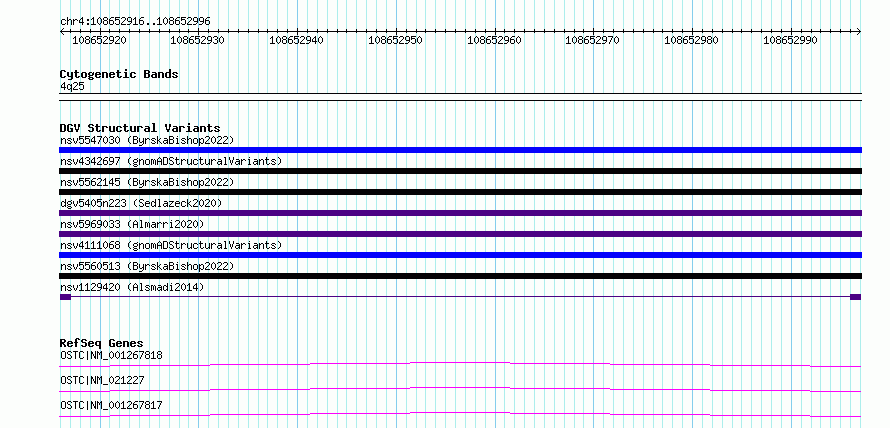Click the blue bar below nsv4111068
Image resolution: width=890 pixels, height=428 pixels.
point(460,255)
